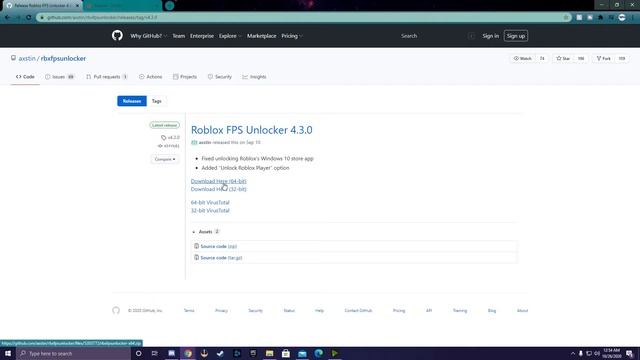Viewport: 640px width, 360px height.
Task: Click Download Here (32-bit) link
Action: coord(218,189)
